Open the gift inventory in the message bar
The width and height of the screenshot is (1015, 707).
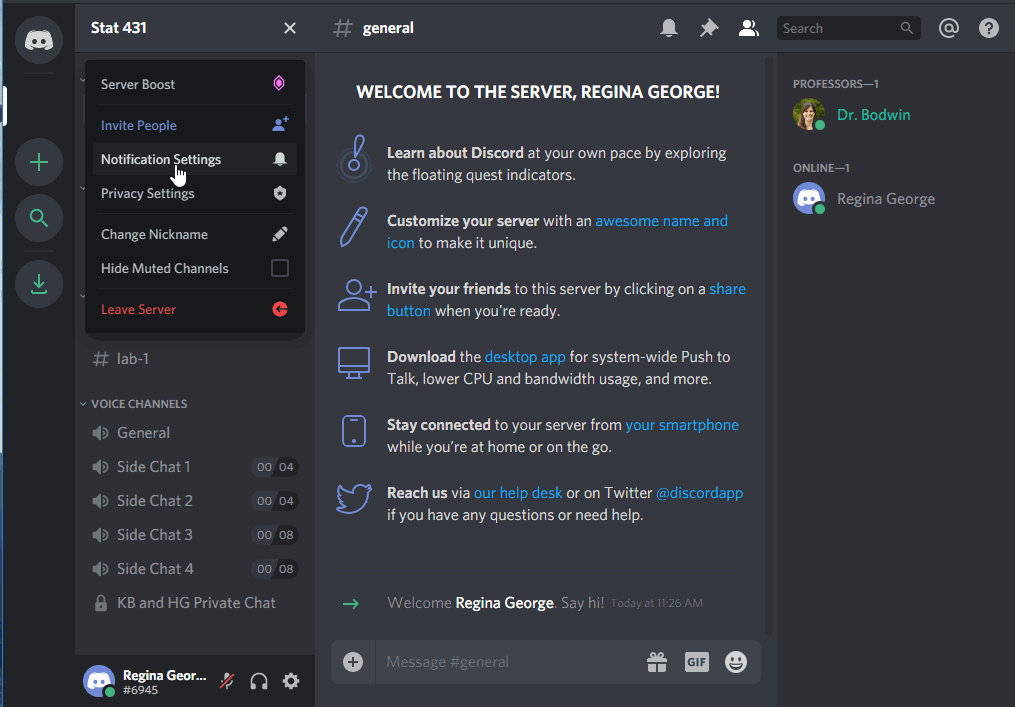[657, 662]
